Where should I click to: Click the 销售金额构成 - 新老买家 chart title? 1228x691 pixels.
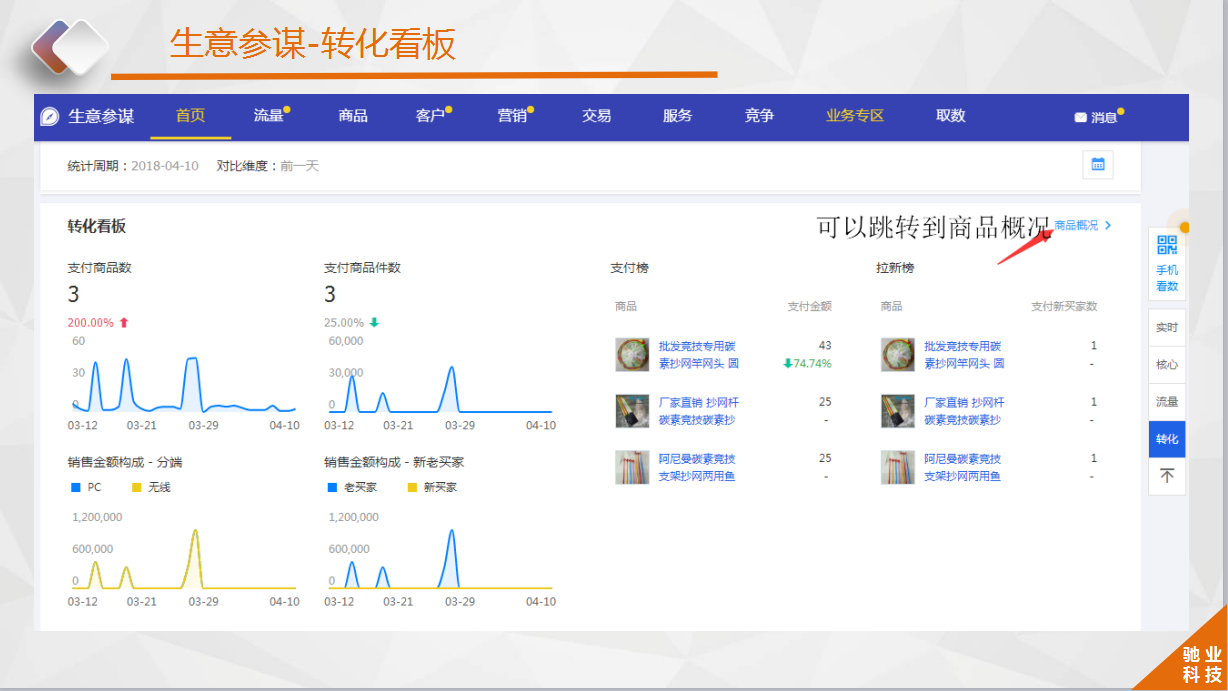coord(394,462)
